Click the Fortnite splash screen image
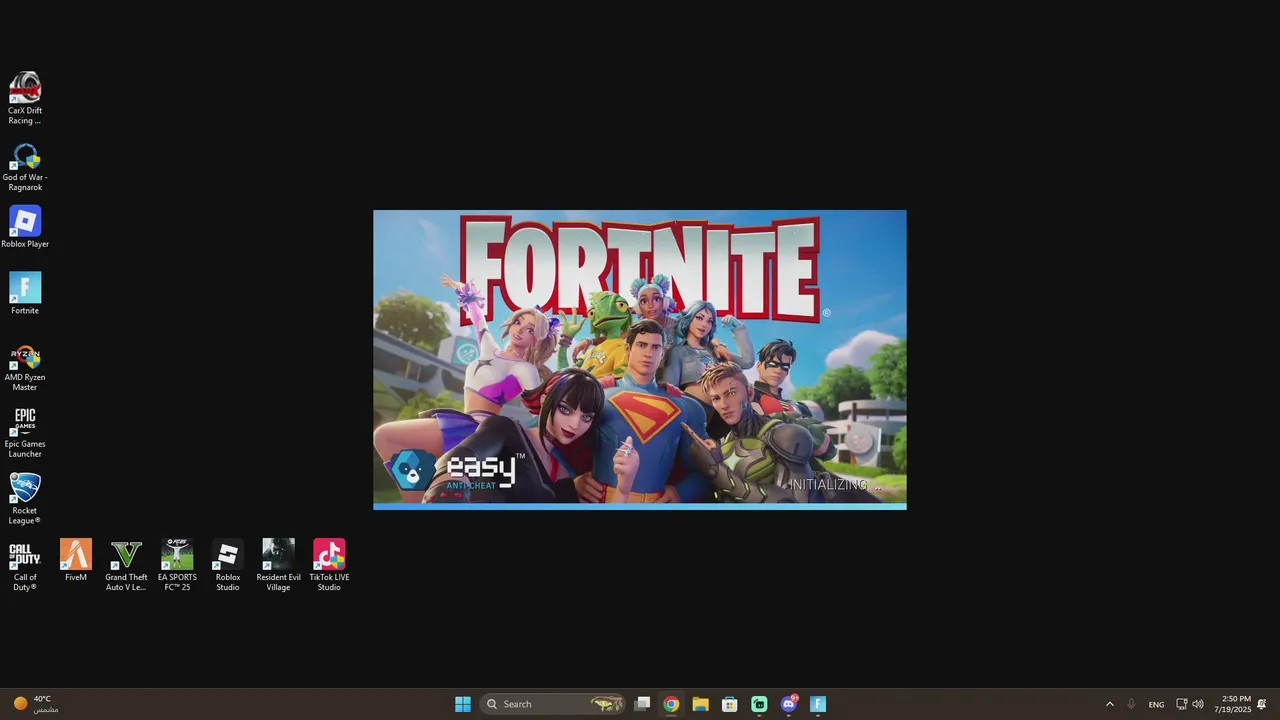 pos(640,360)
